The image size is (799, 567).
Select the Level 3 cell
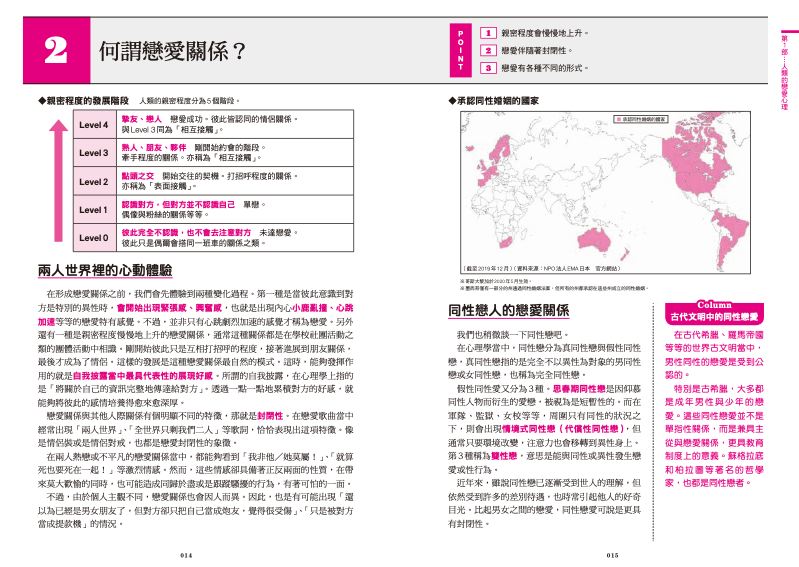pos(94,153)
